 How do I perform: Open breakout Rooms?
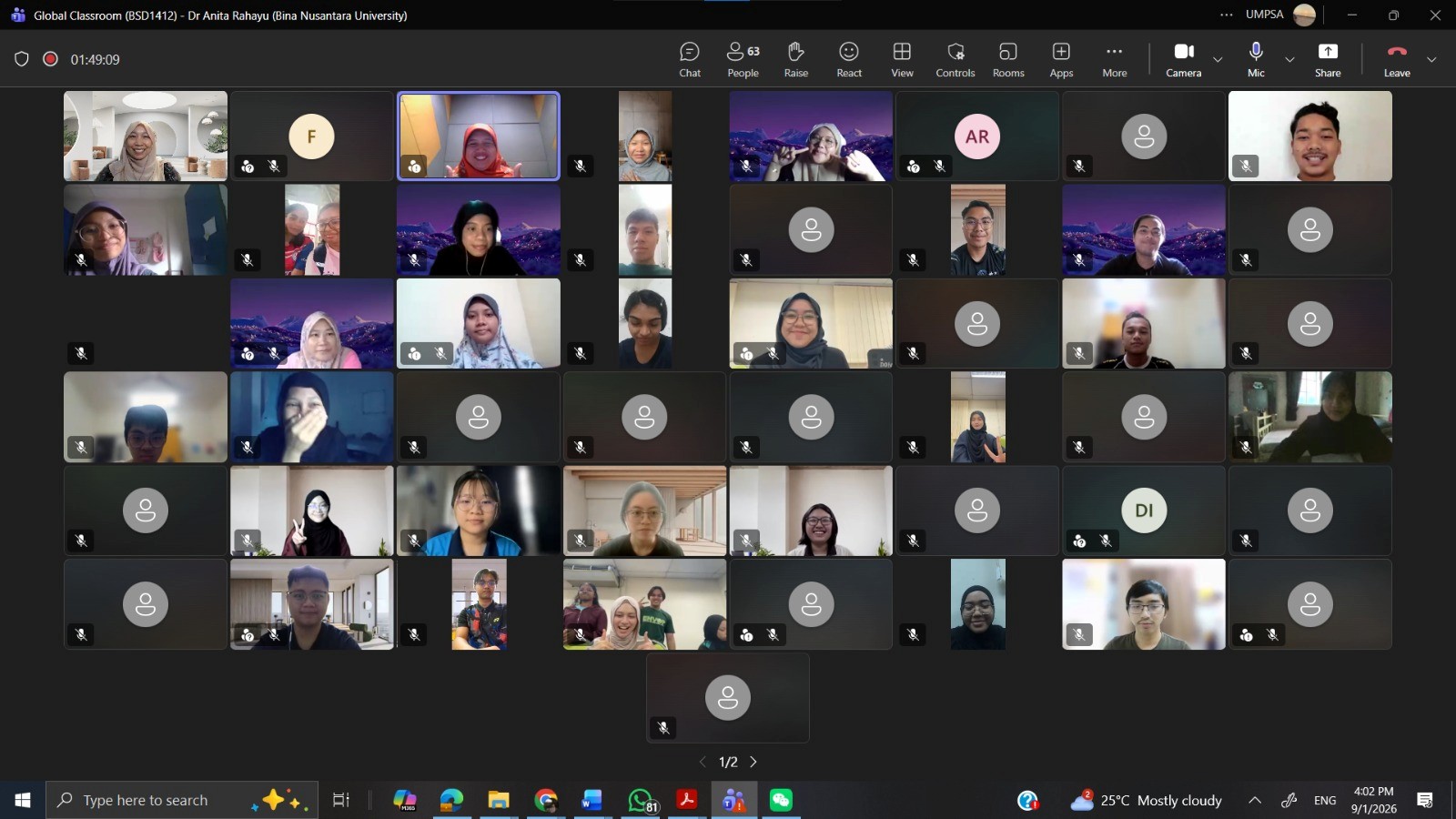(1008, 59)
